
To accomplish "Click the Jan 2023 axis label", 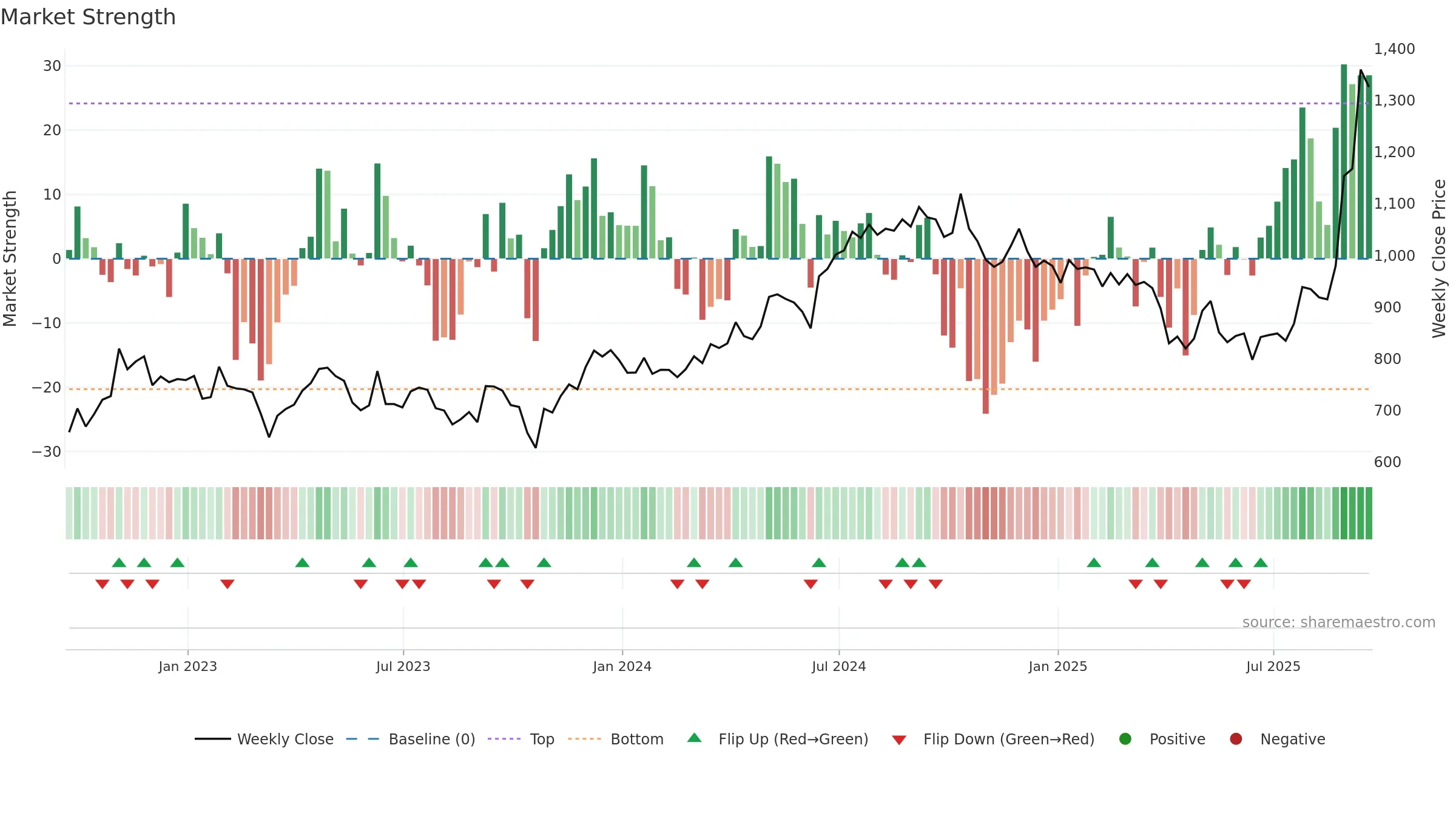I will pos(188,666).
